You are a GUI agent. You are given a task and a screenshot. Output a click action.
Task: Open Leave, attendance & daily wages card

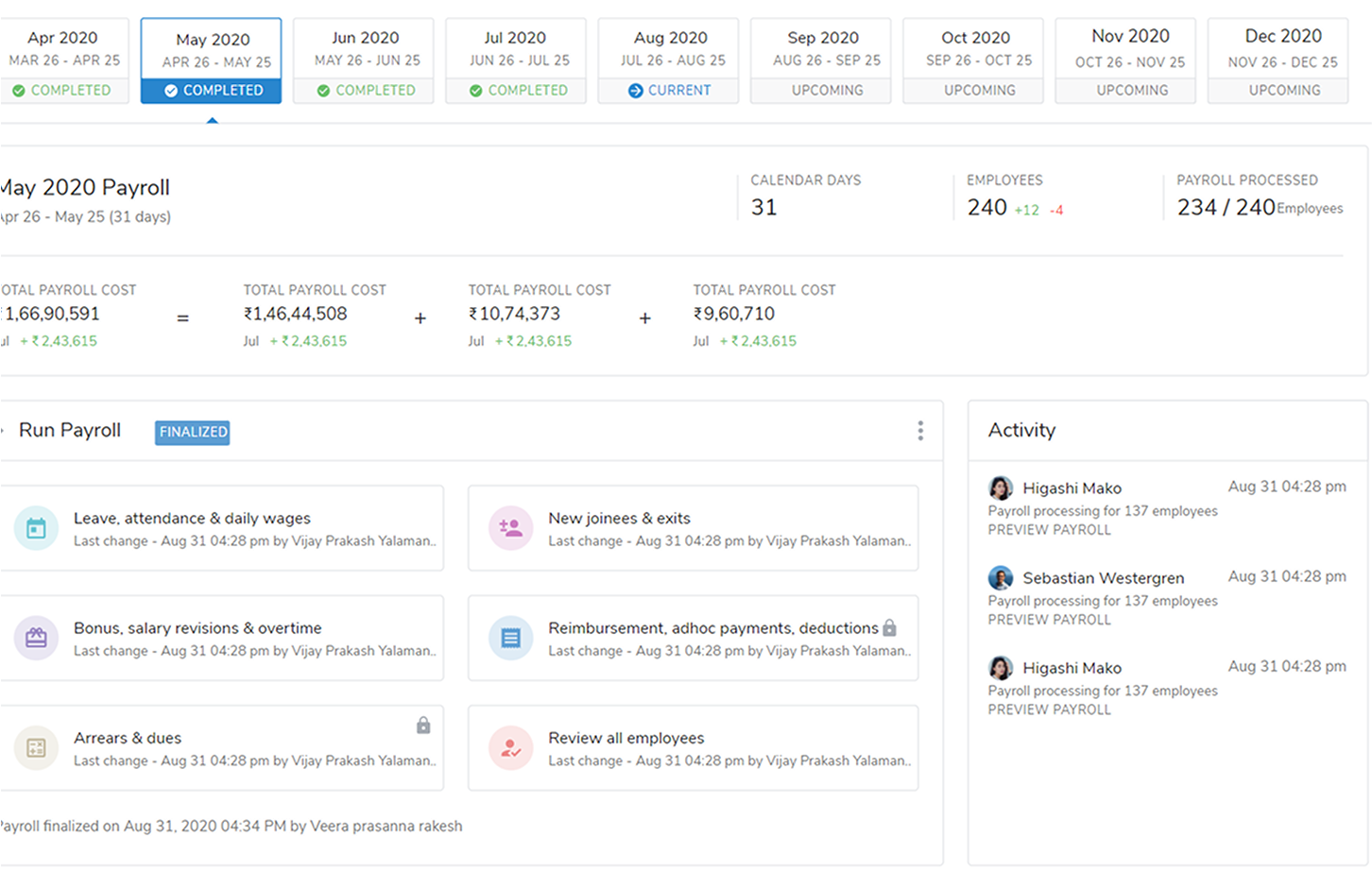(221, 528)
